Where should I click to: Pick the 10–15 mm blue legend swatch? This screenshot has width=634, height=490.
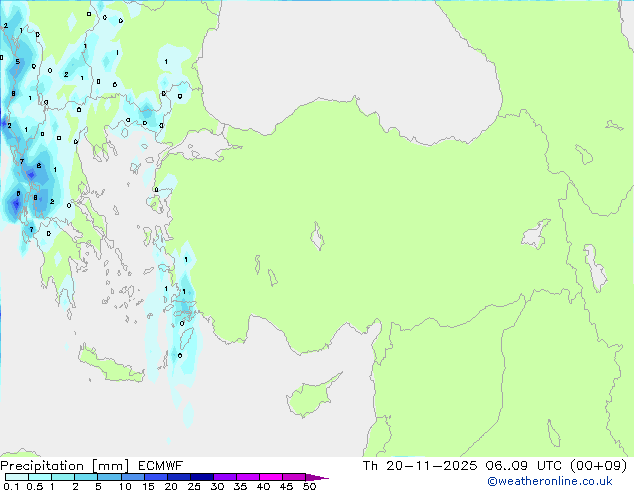(132, 477)
